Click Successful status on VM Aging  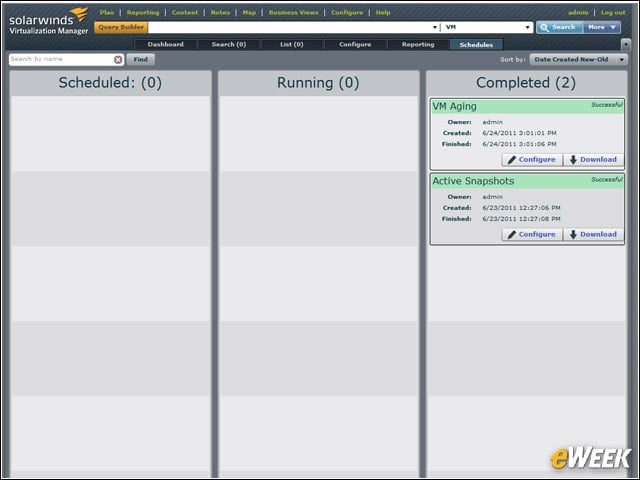tap(607, 105)
